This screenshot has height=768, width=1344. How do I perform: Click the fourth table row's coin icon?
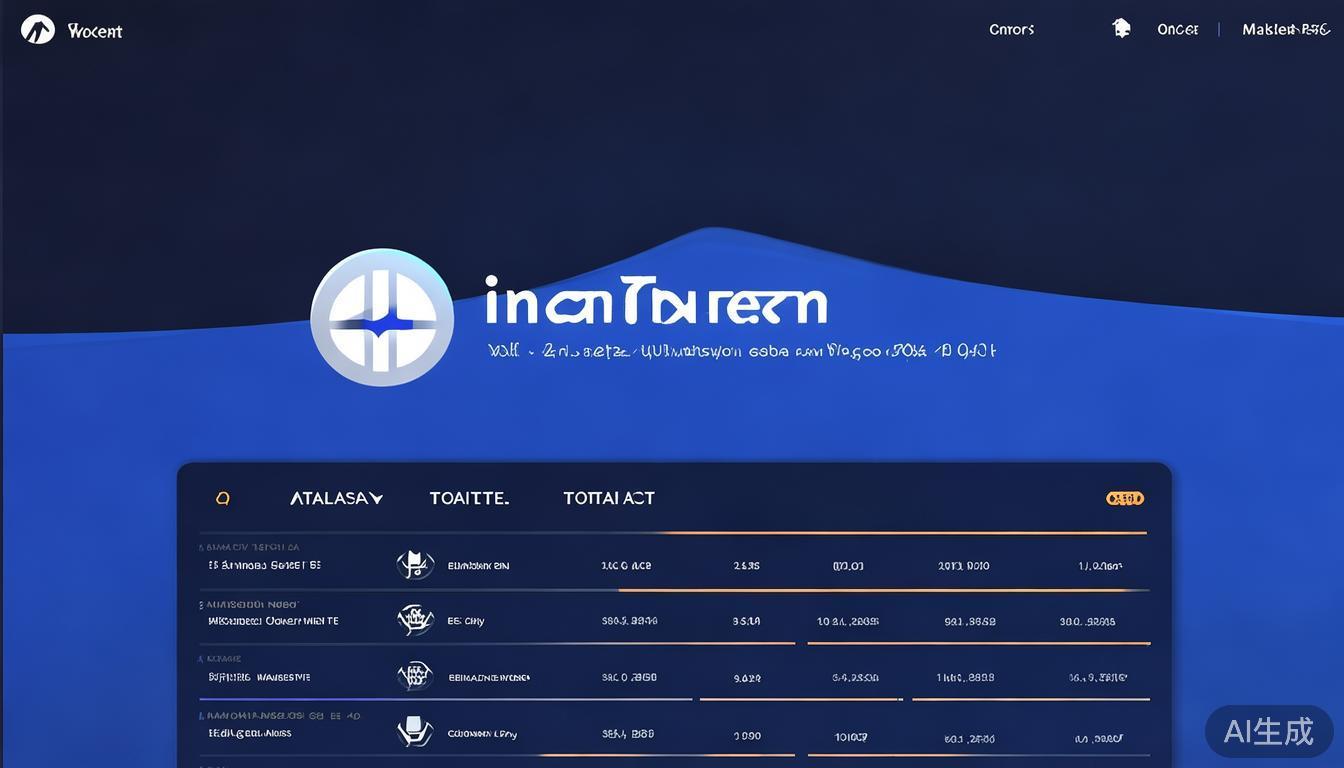click(415, 733)
